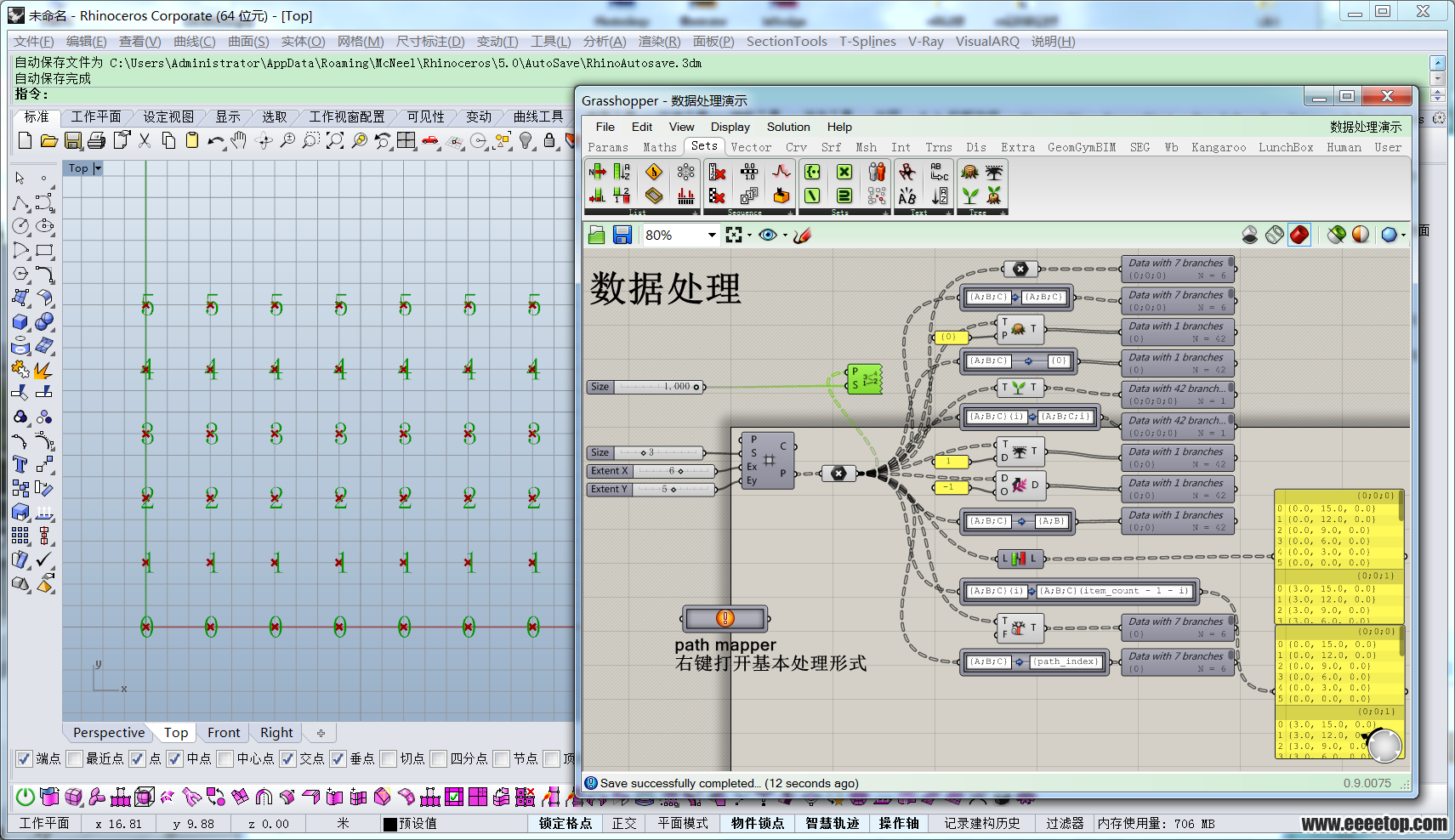Viewport: 1455px width, 840px height.
Task: Expand the blue sphere display options arrow
Action: point(1403,236)
